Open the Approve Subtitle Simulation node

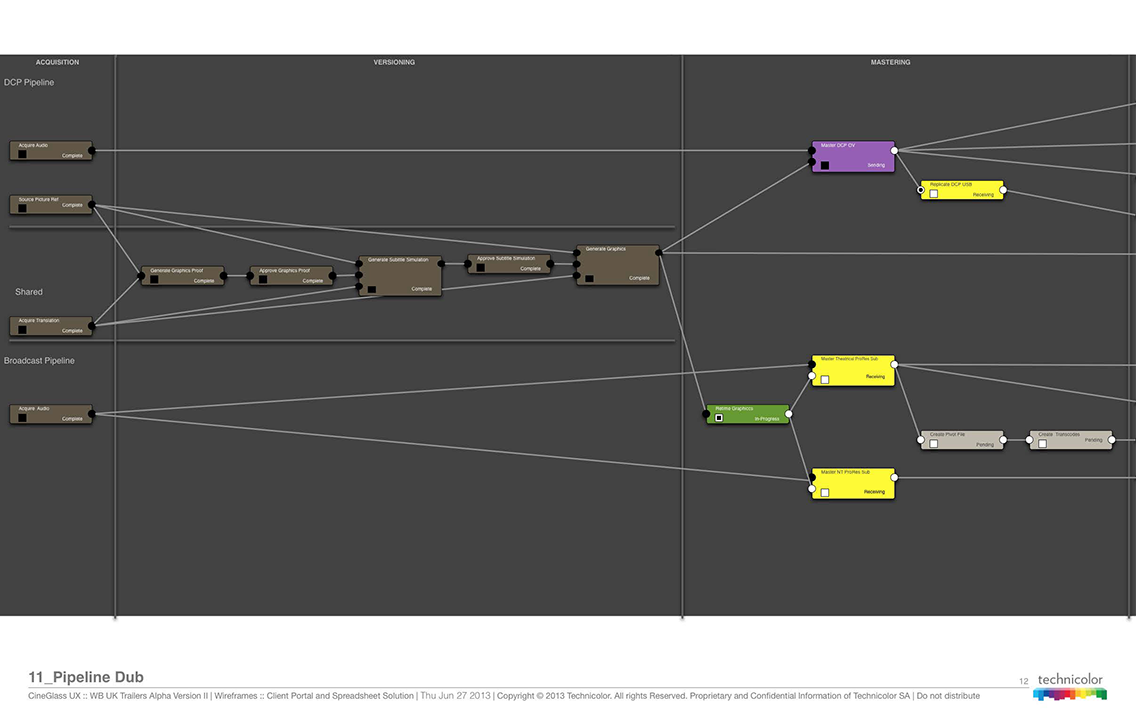(509, 264)
